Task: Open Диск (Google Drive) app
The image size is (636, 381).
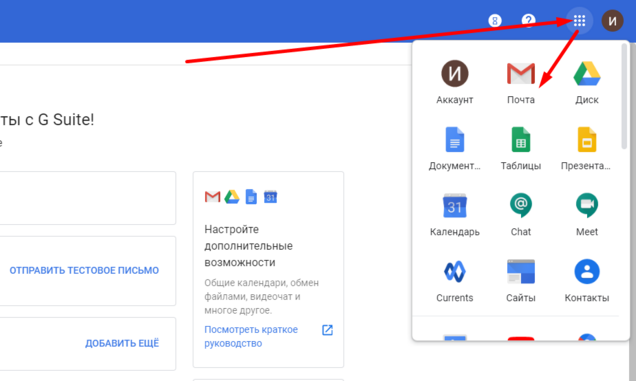Action: (x=587, y=83)
